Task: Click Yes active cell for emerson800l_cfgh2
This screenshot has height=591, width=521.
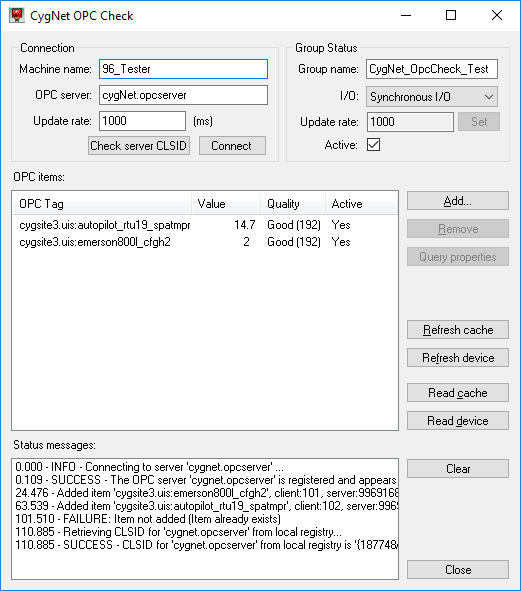Action: [x=341, y=242]
